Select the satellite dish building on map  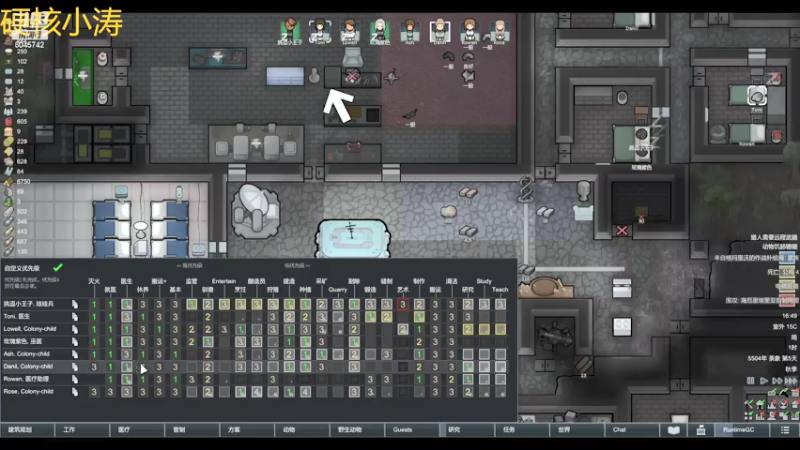[255, 211]
